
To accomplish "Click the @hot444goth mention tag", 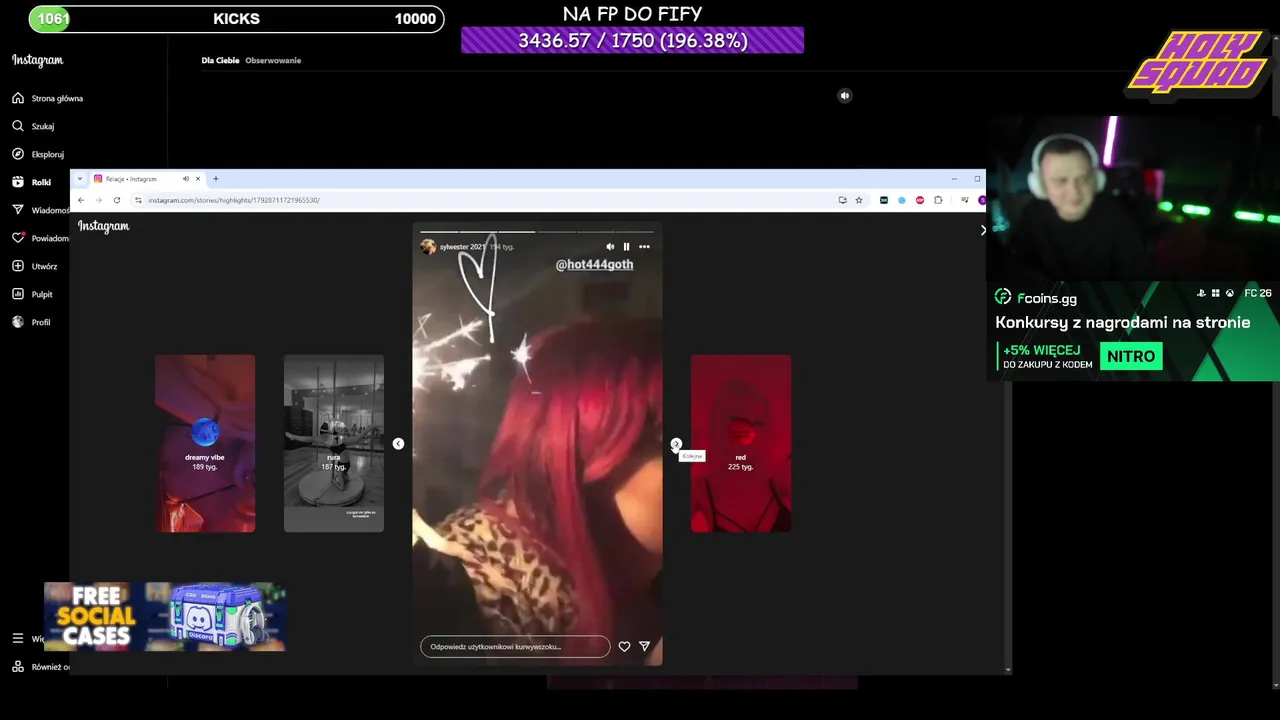I will pyautogui.click(x=594, y=265).
